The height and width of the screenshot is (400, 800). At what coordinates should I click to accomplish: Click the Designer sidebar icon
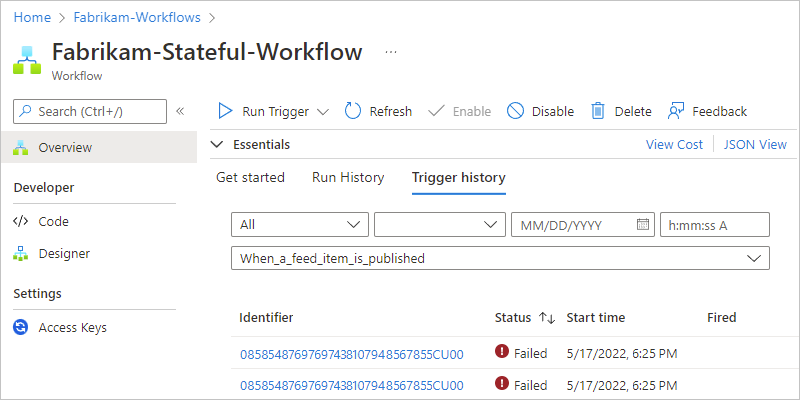(x=20, y=254)
